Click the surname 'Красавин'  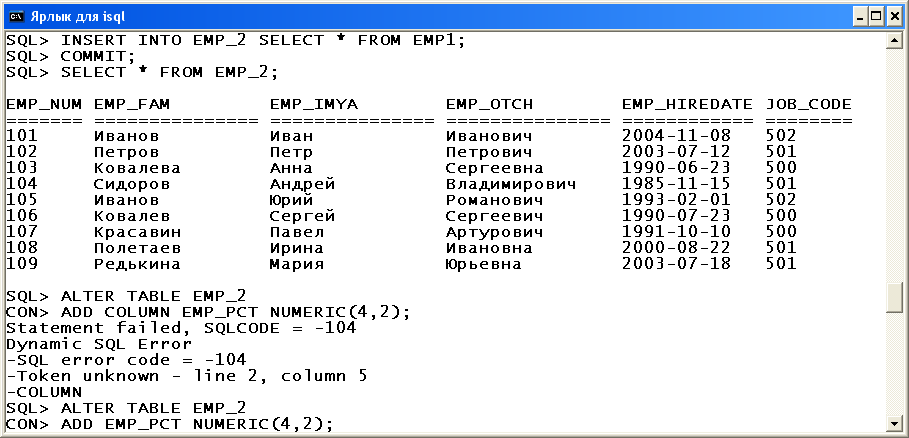click(x=137, y=233)
